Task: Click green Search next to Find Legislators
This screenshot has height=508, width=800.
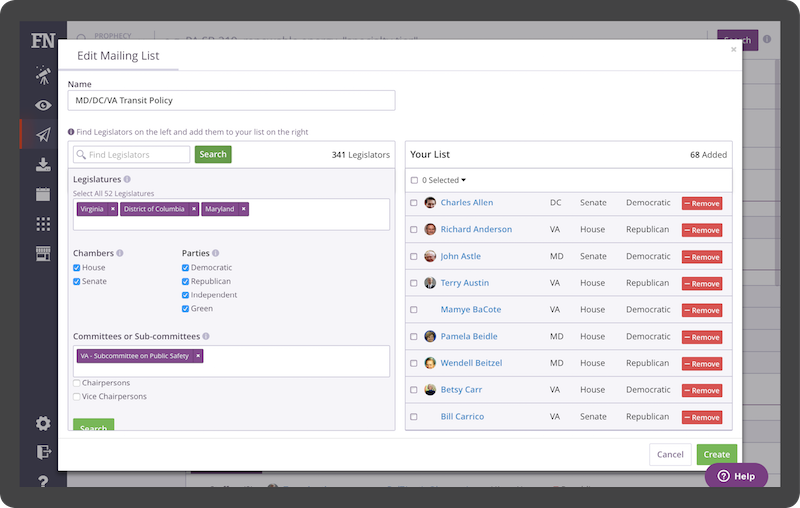Action: point(213,154)
